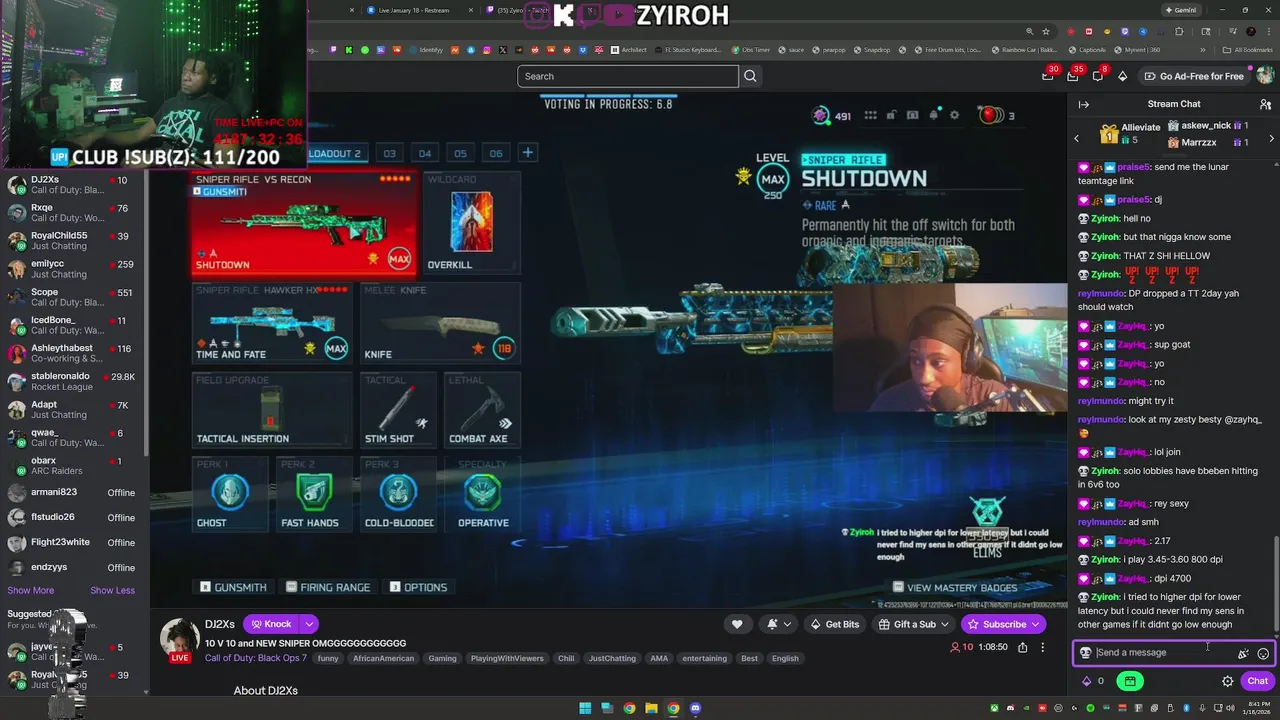Click in the Twitch Search input field
1280x720 pixels.
pyautogui.click(x=627, y=76)
